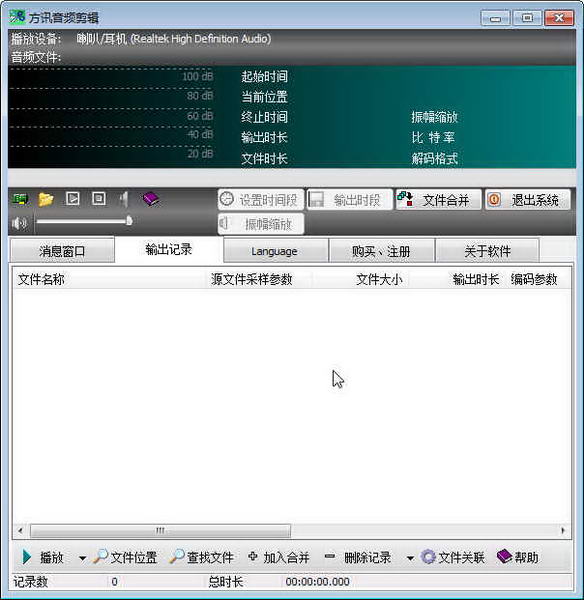Click 文件位置 magnifier button
Viewport: 584px width, 600px height.
[x=125, y=557]
